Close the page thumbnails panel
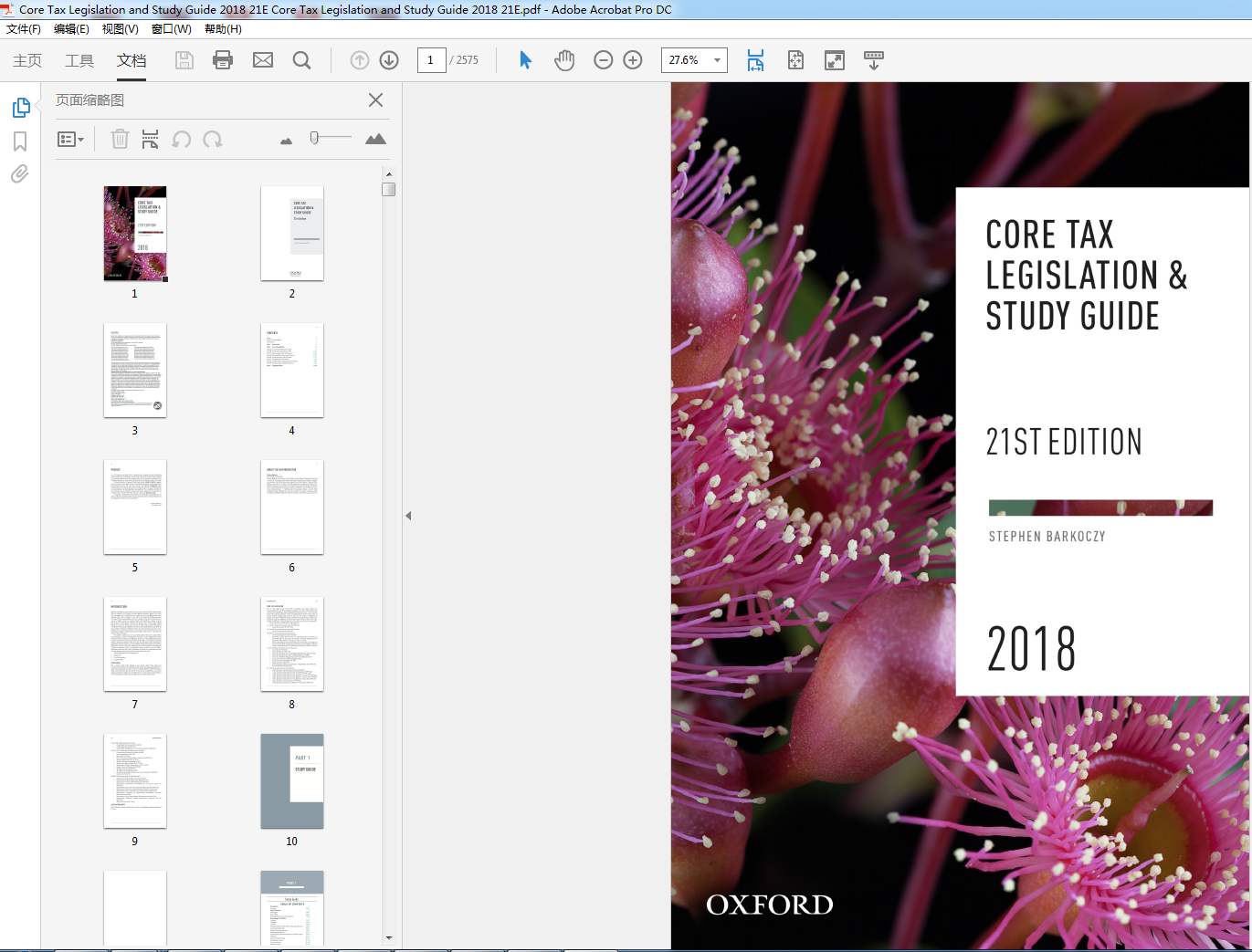The image size is (1252, 952). [x=375, y=100]
